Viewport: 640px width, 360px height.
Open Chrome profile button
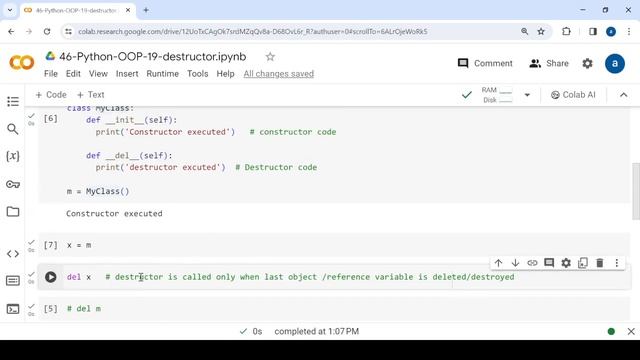point(611,31)
